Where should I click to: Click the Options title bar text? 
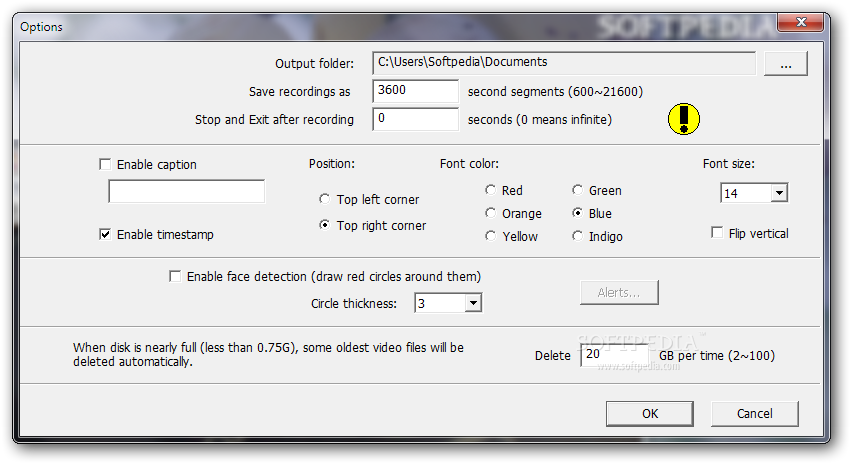click(41, 27)
